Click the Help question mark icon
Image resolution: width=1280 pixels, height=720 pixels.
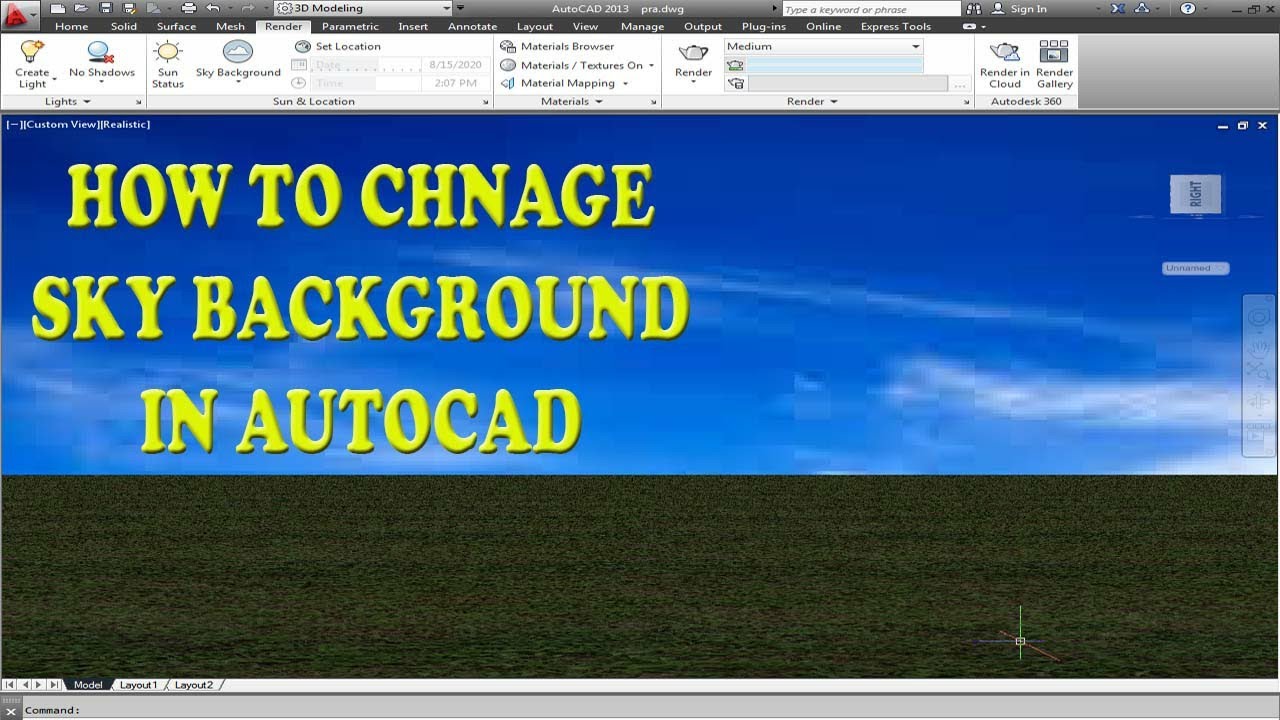pos(1188,9)
